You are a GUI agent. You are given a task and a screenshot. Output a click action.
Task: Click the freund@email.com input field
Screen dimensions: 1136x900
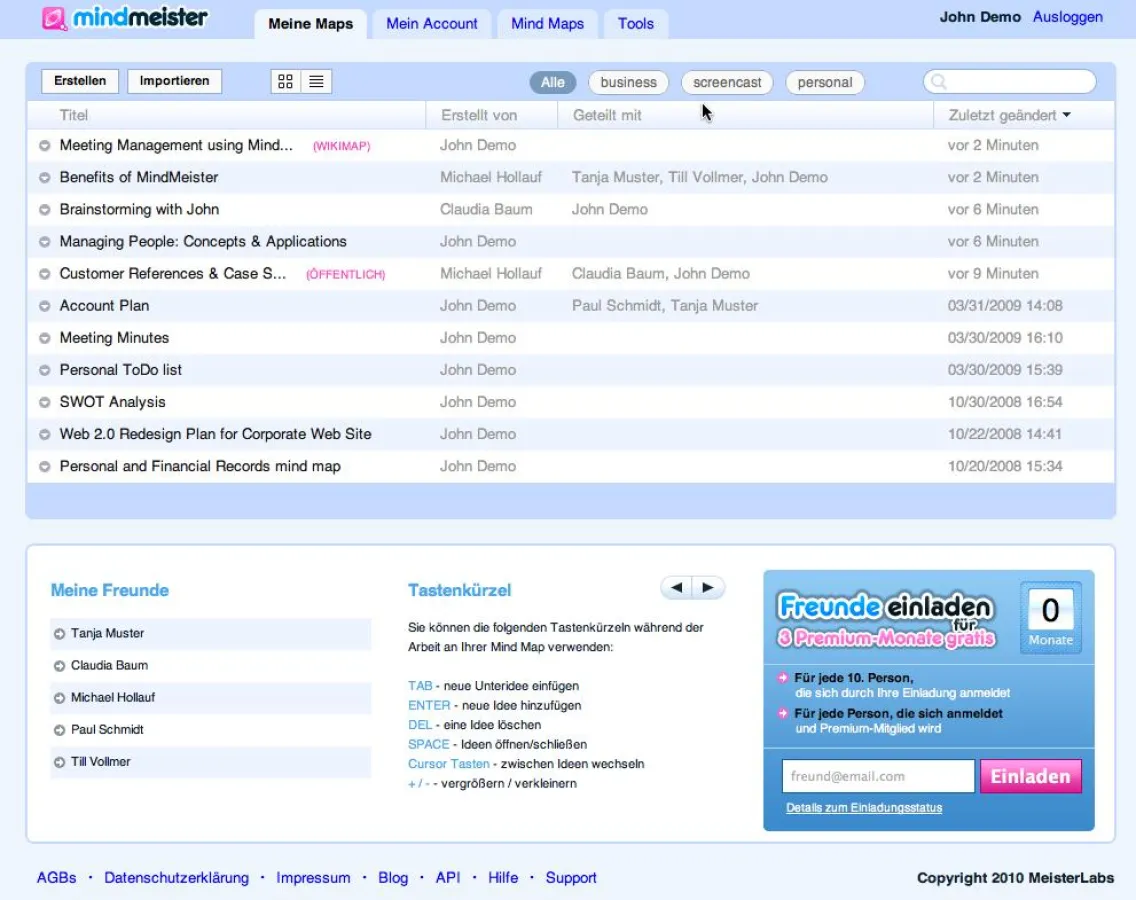(877, 776)
